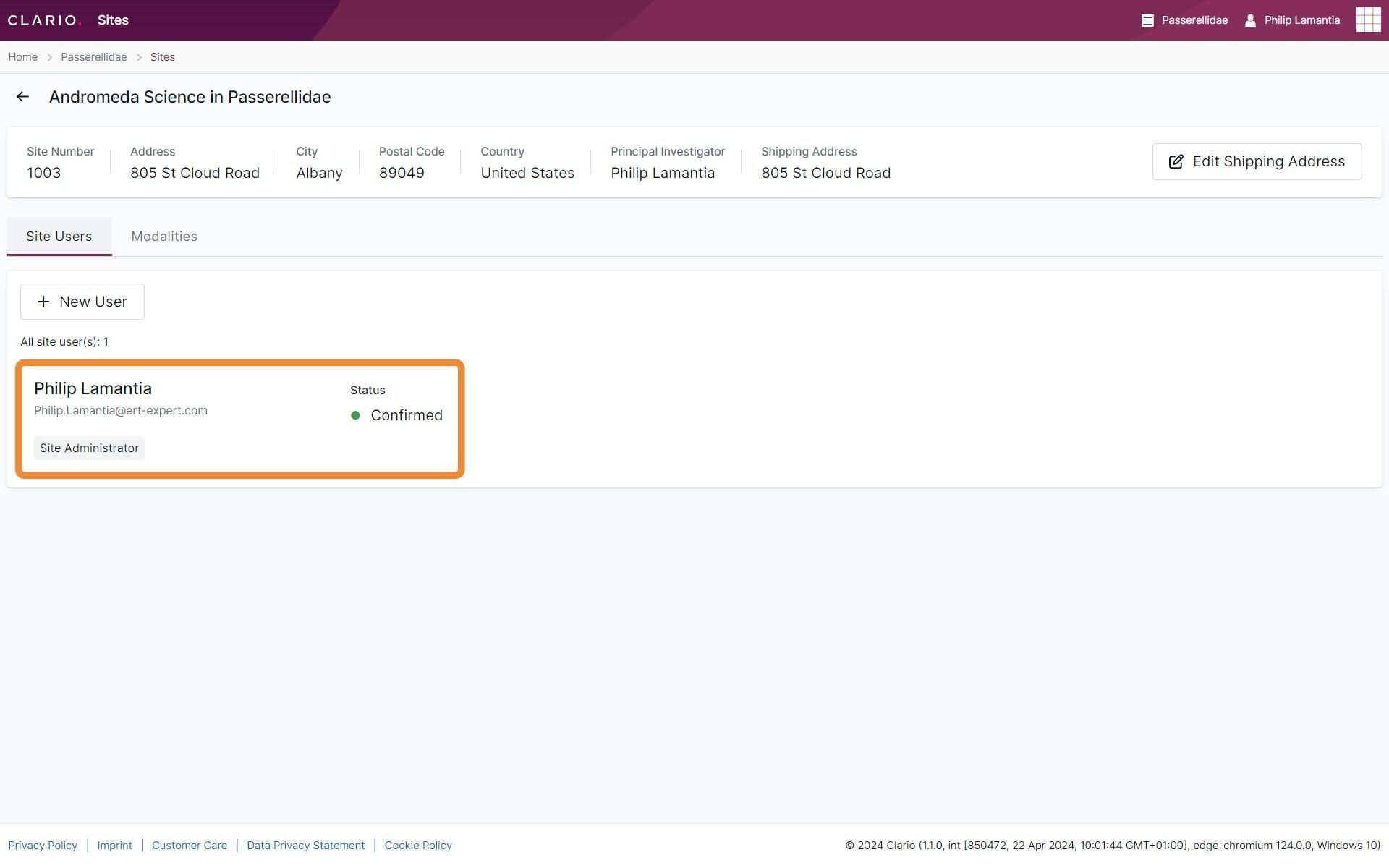This screenshot has height=868, width=1389.
Task: Click the plus icon inside New User button
Action: click(44, 302)
